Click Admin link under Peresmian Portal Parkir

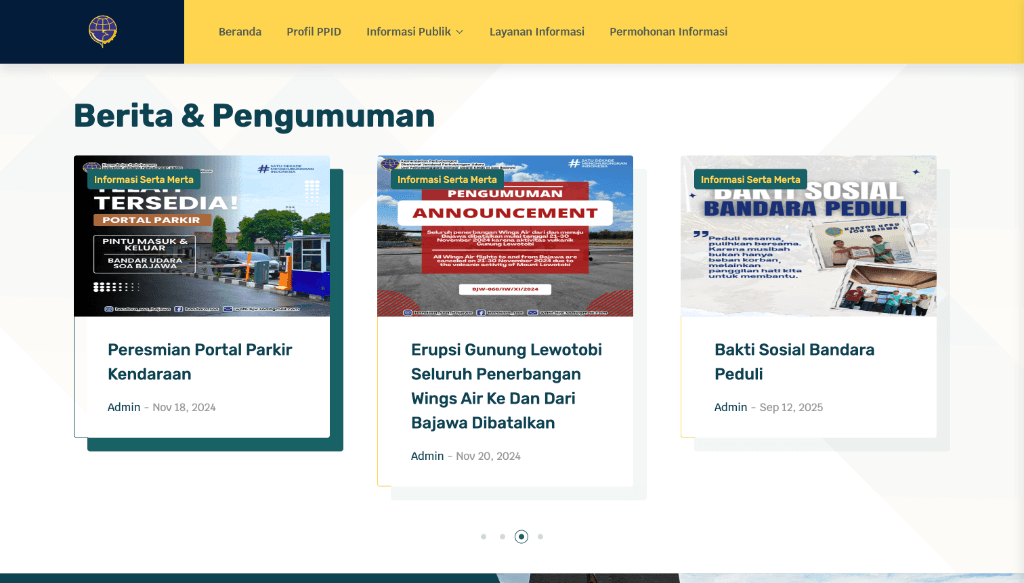click(123, 407)
